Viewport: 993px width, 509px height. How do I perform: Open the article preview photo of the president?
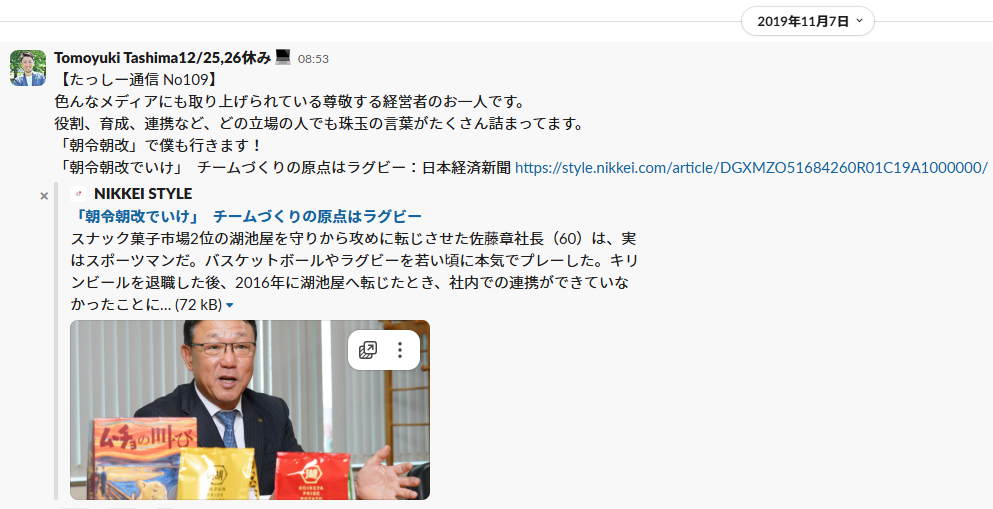(250, 410)
